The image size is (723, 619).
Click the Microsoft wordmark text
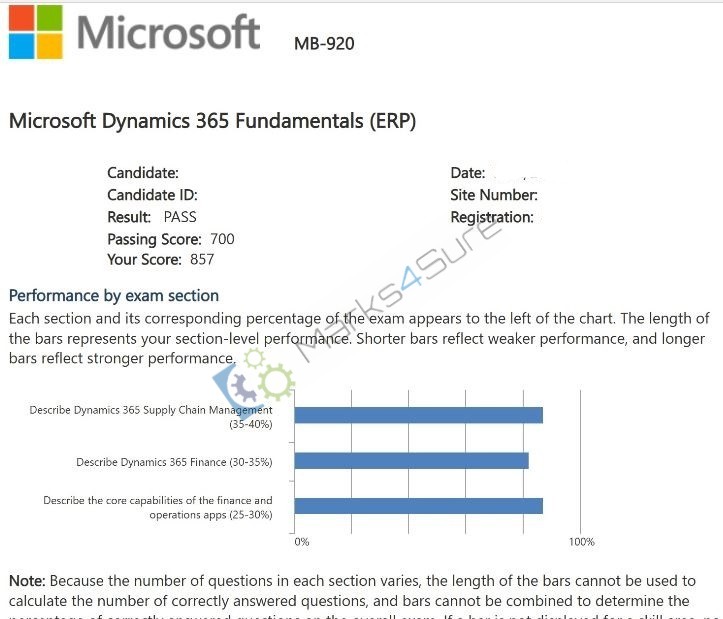(x=169, y=32)
